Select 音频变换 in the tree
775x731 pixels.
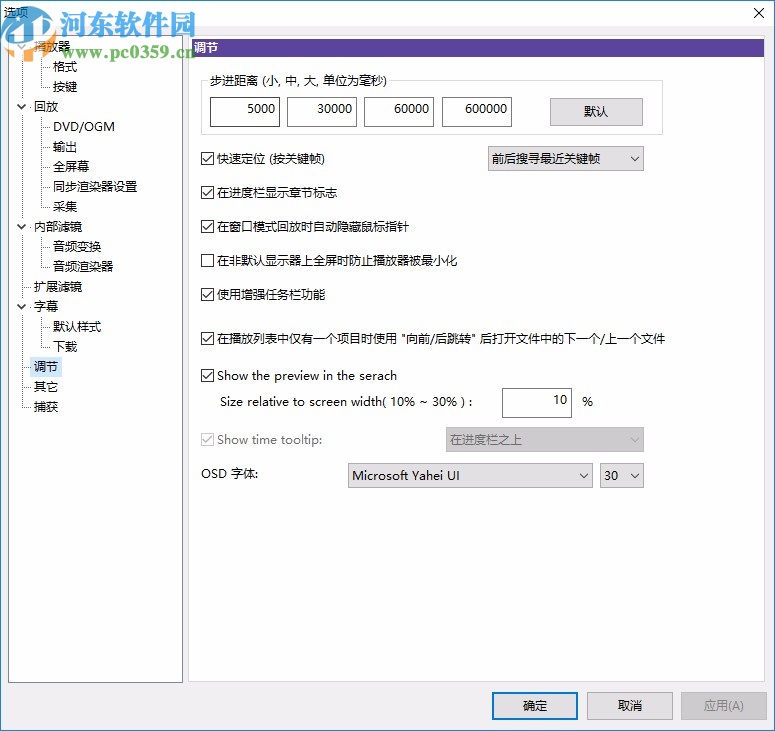click(x=77, y=247)
